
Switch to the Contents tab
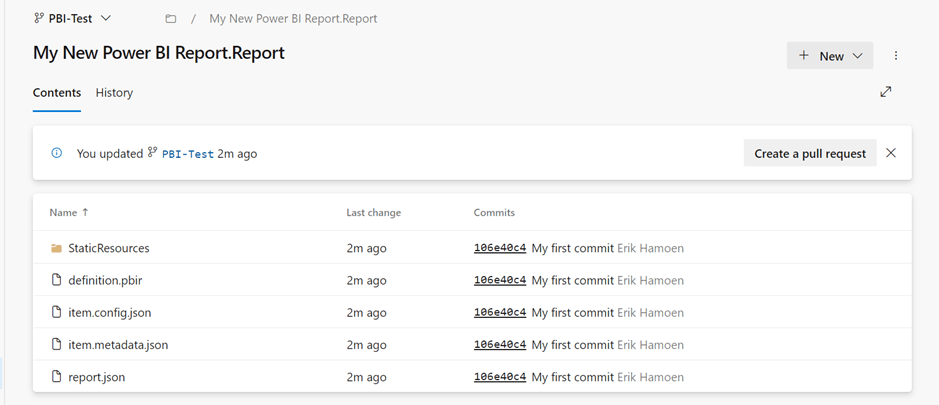(57, 93)
